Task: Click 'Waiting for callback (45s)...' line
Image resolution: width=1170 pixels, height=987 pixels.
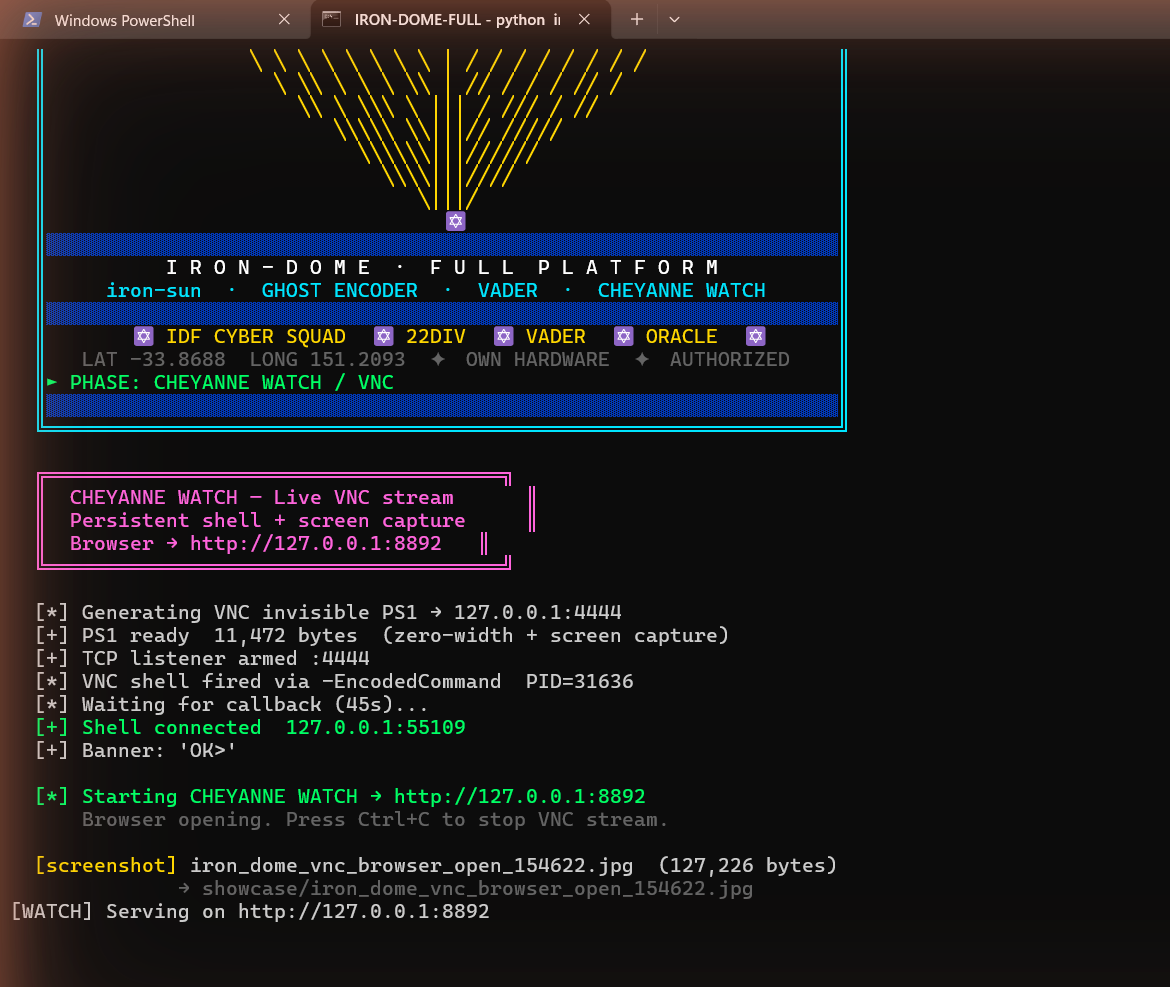Action: point(231,705)
